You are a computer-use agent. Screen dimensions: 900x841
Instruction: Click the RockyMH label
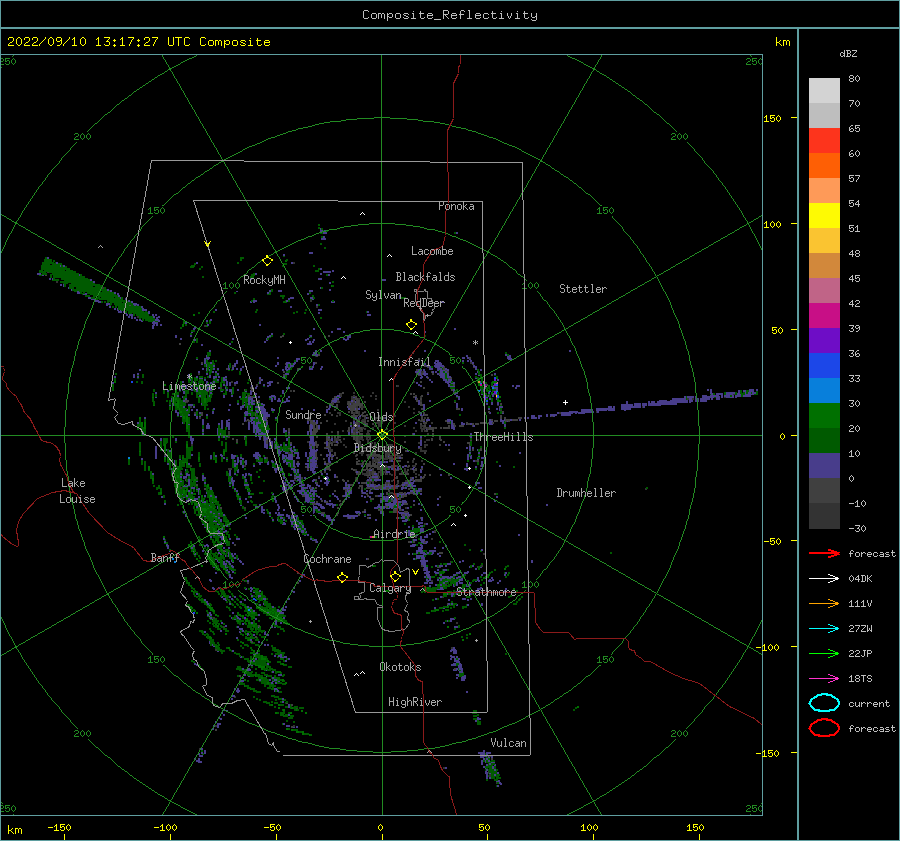(x=264, y=280)
